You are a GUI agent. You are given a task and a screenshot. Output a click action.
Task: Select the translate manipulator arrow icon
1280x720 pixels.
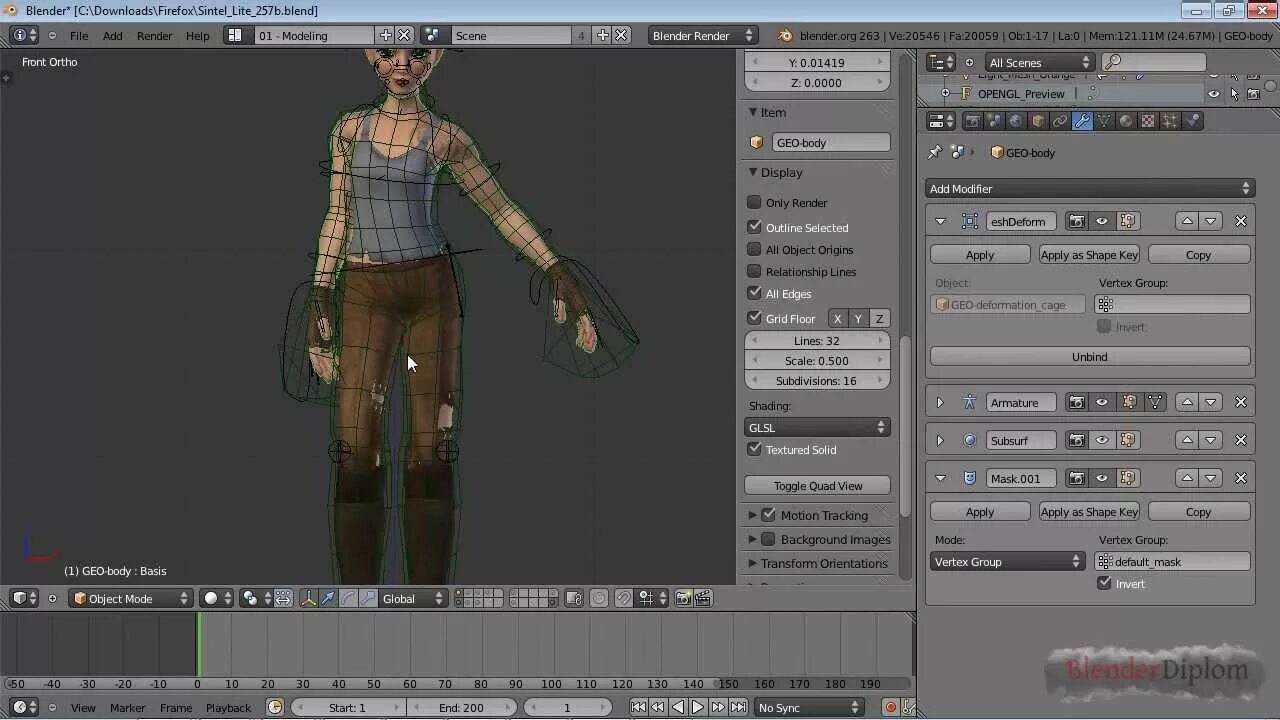(x=328, y=598)
